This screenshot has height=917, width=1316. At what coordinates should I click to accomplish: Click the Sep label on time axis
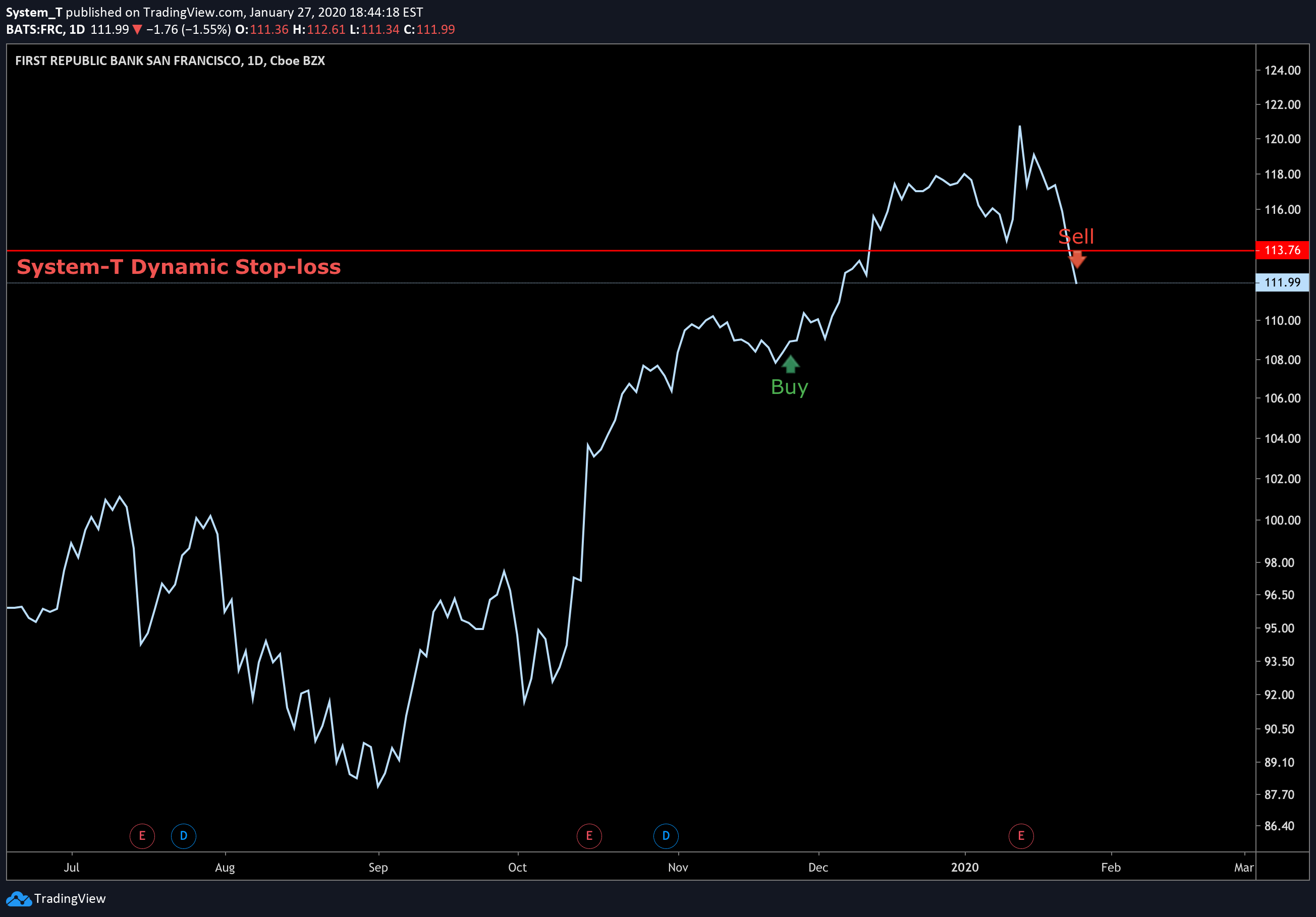pos(378,867)
